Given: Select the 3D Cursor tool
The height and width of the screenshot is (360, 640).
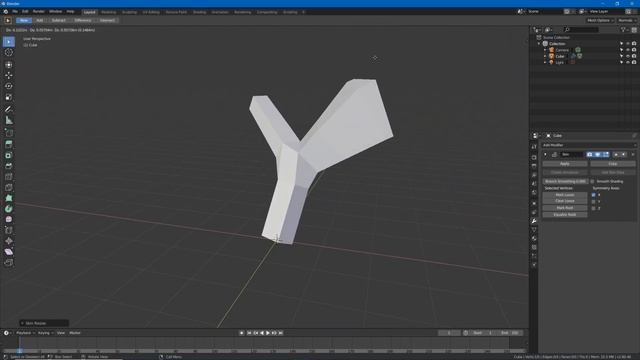Looking at the screenshot, I should pos(9,52).
